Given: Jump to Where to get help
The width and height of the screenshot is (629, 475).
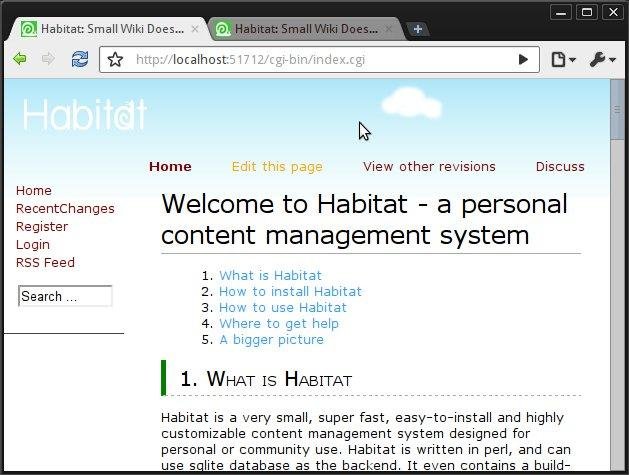Looking at the screenshot, I should click(x=279, y=324).
